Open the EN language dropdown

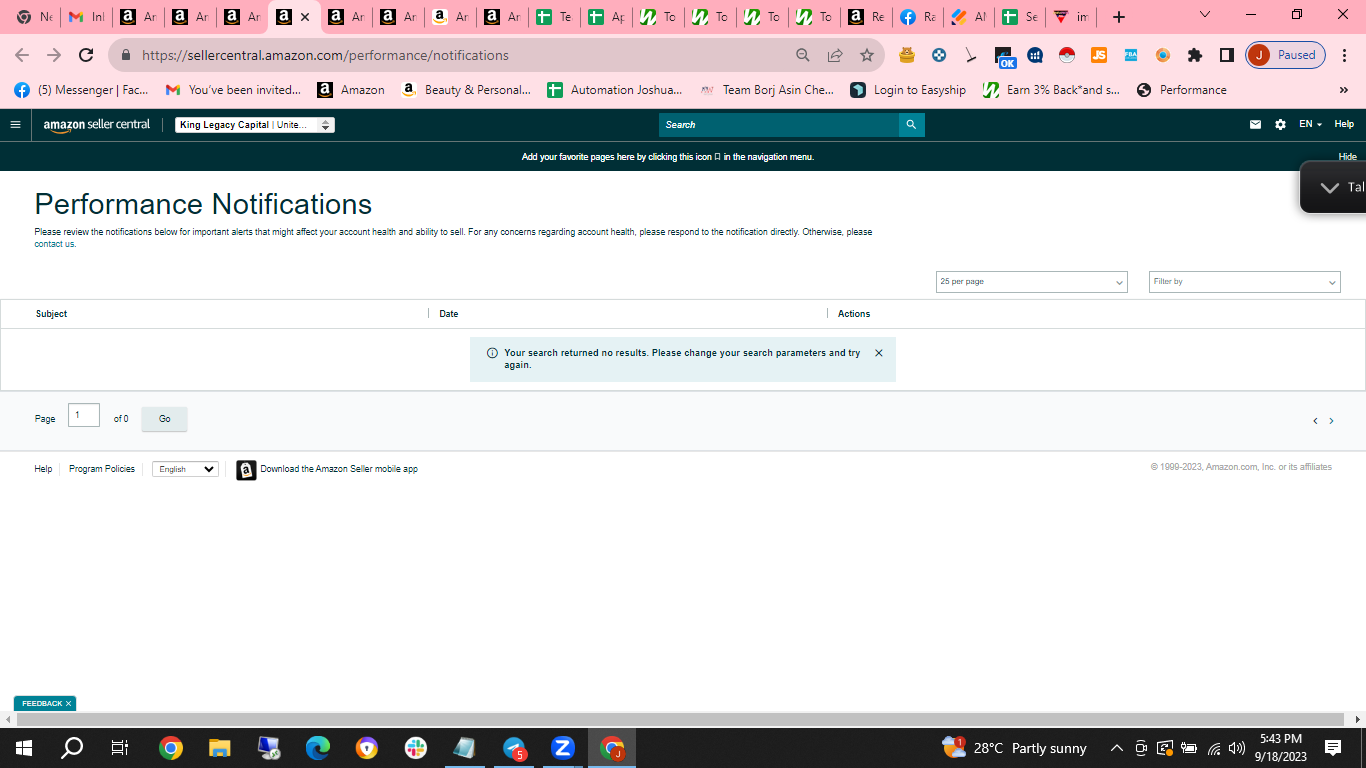click(1310, 125)
